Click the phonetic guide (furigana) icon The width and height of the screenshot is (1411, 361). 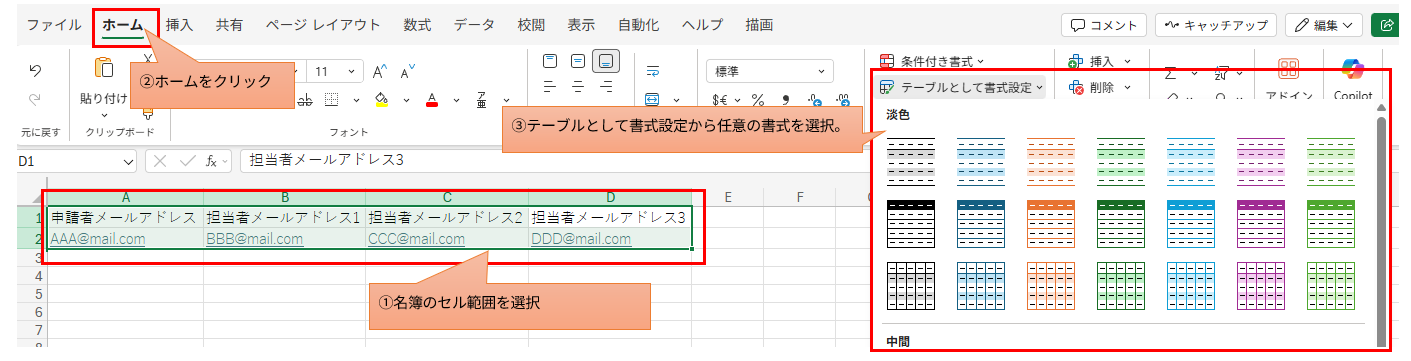click(482, 99)
